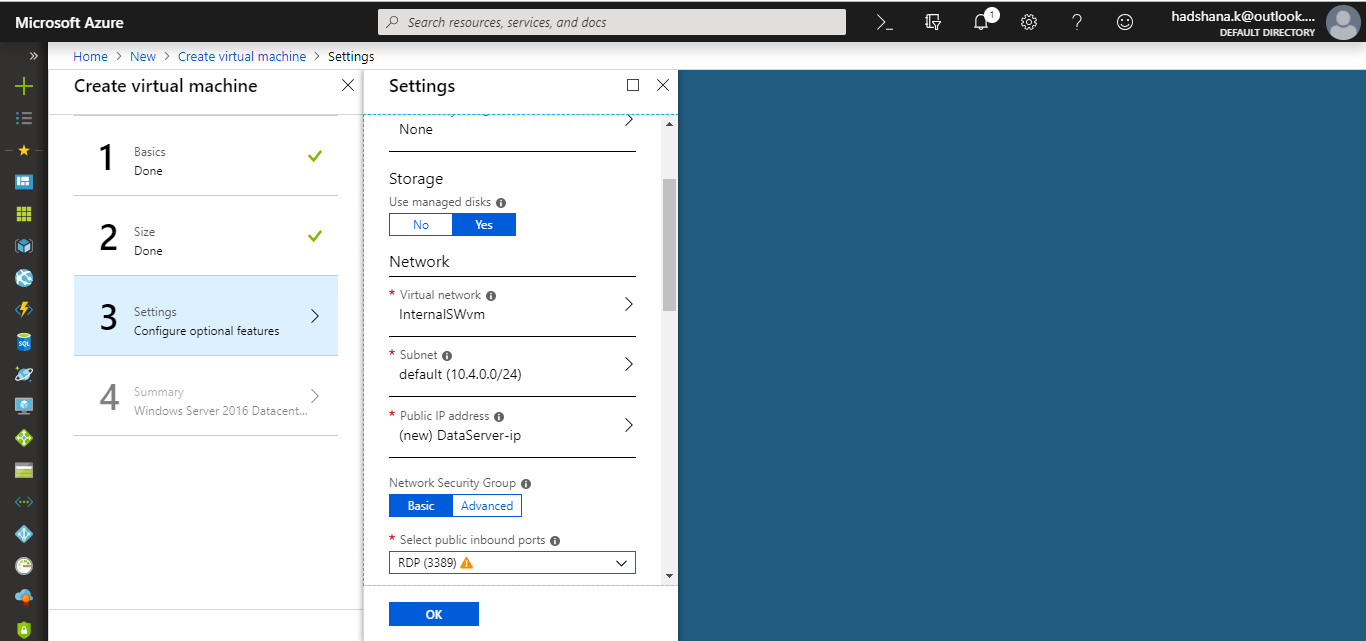Close the Create virtual machine blade
The image size is (1366, 641).
(x=348, y=85)
